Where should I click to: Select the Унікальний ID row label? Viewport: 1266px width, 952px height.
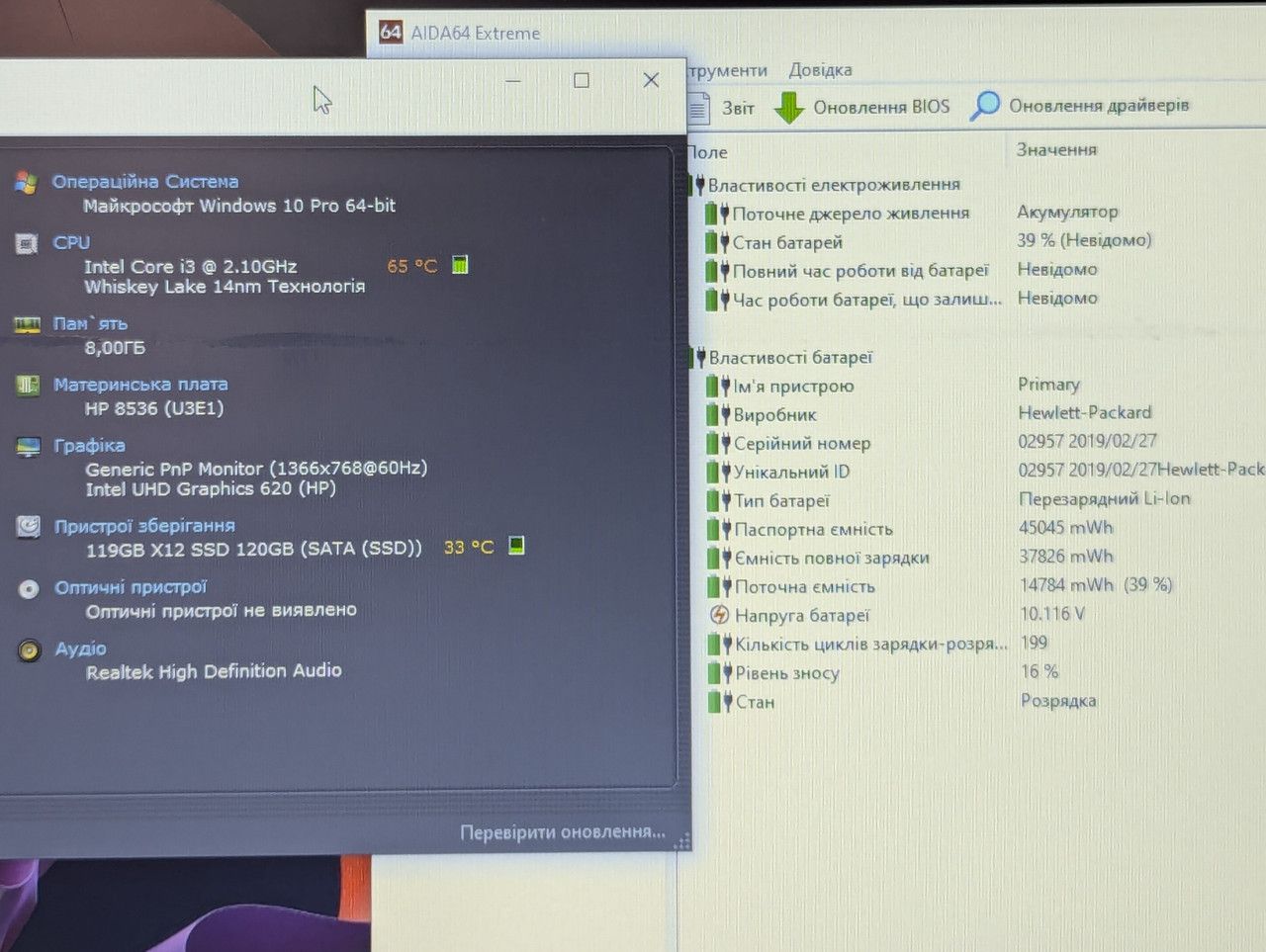791,472
